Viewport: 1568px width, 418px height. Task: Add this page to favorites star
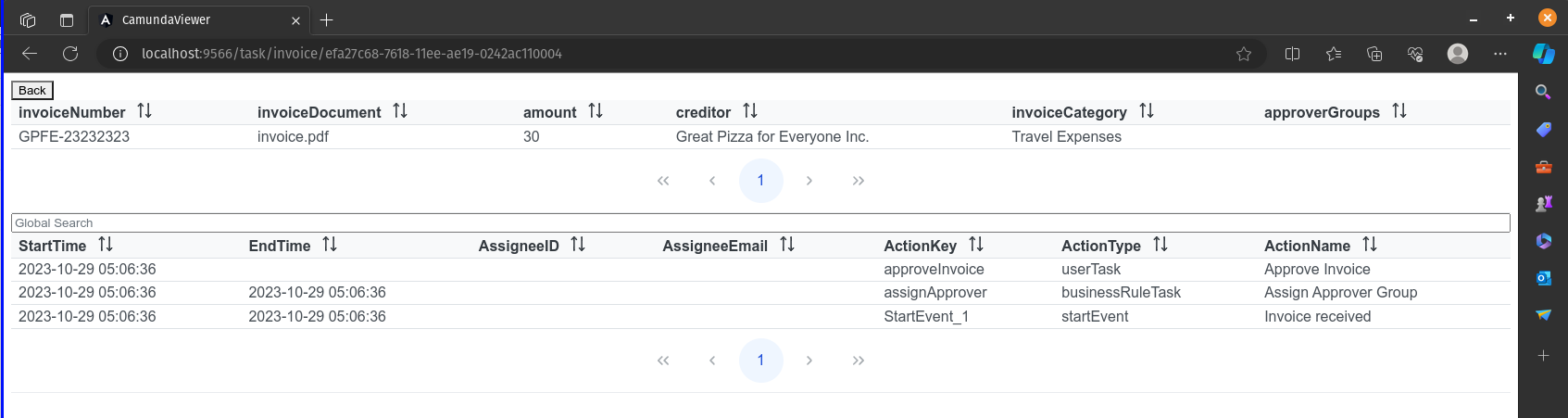click(x=1244, y=54)
